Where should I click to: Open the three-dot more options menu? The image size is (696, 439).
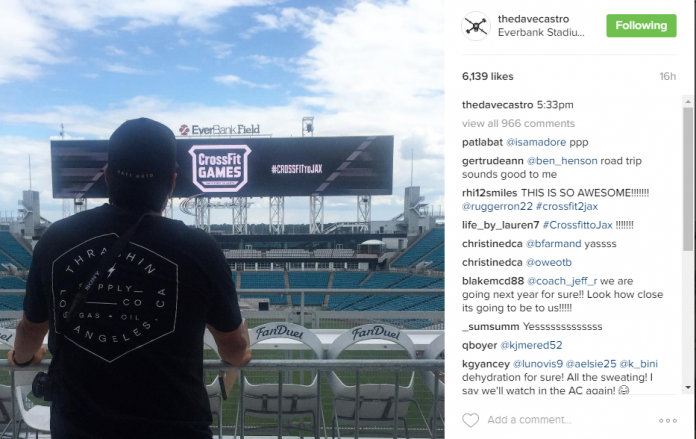pos(668,420)
